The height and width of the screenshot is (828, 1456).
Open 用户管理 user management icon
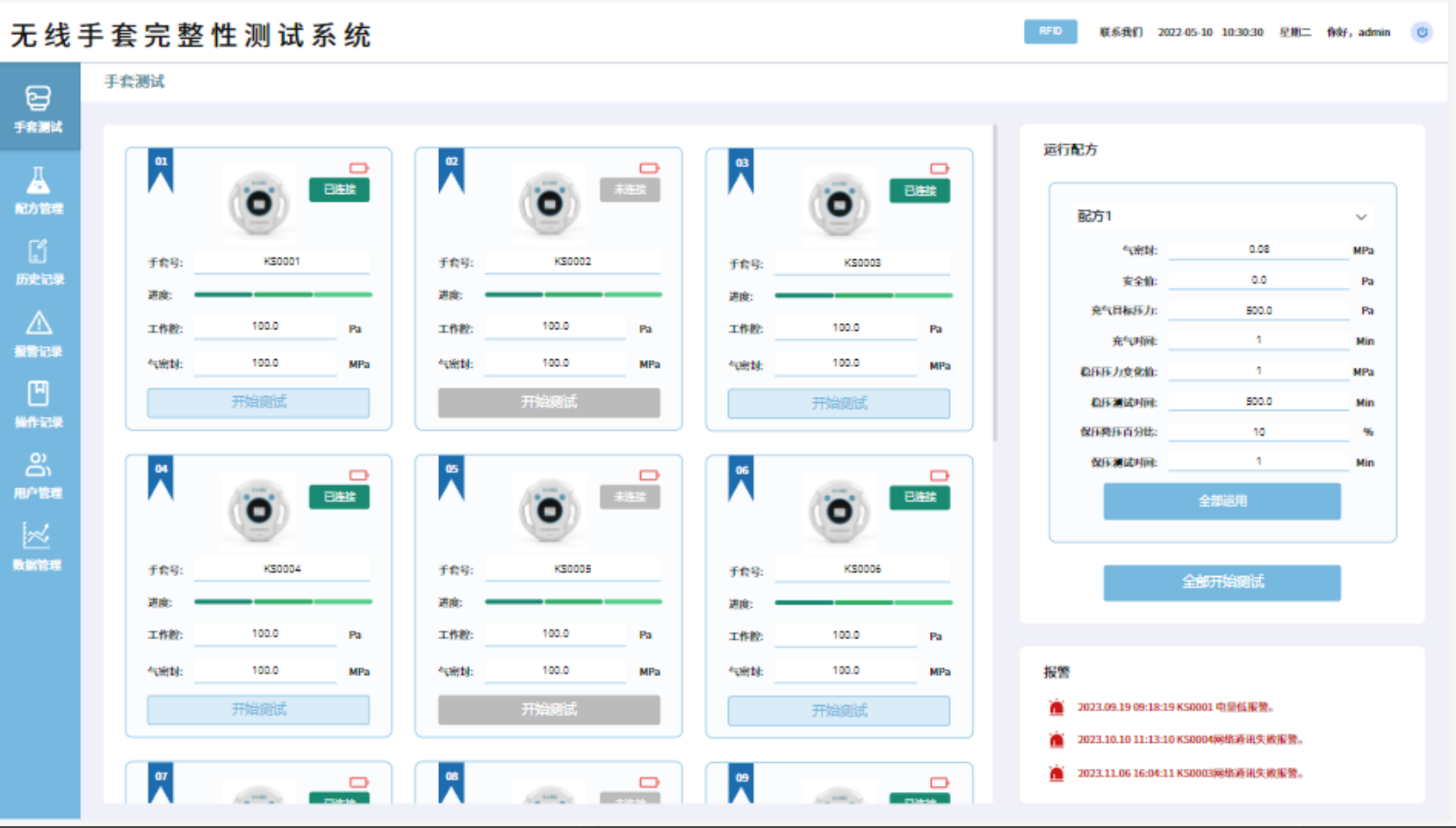coord(38,464)
